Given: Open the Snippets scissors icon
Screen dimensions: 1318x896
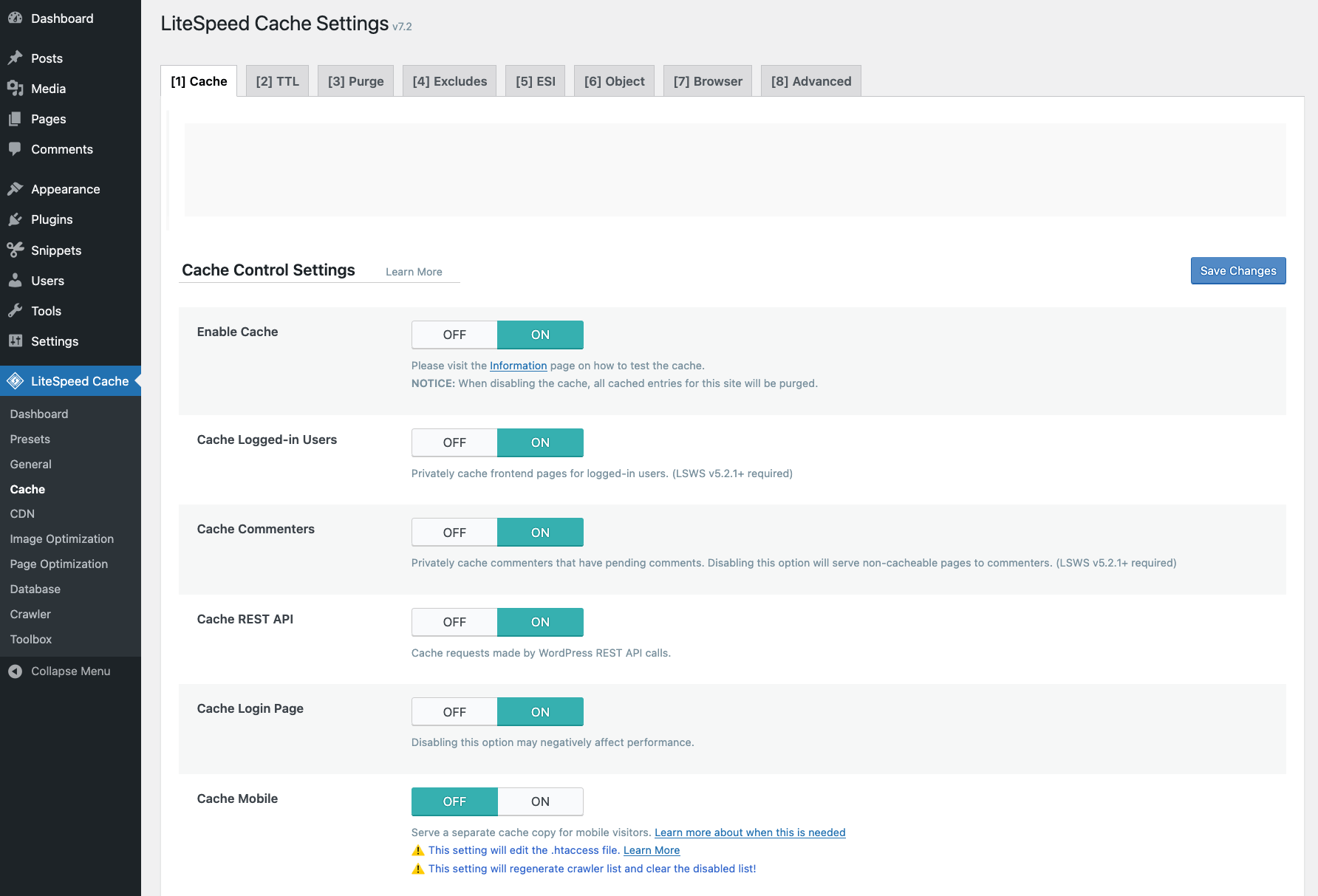Looking at the screenshot, I should click(15, 250).
